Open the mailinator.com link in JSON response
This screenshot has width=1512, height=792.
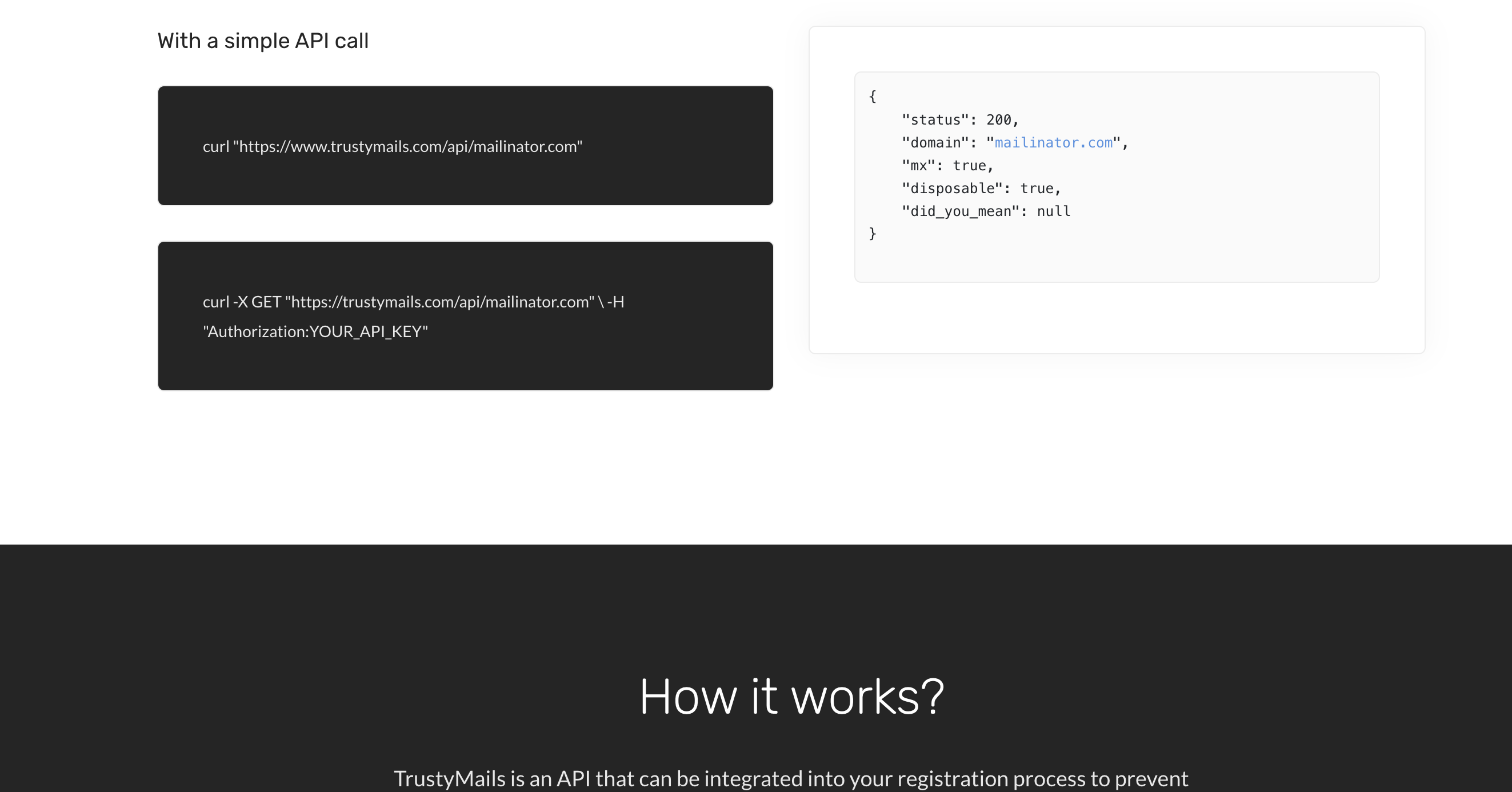coord(1054,143)
